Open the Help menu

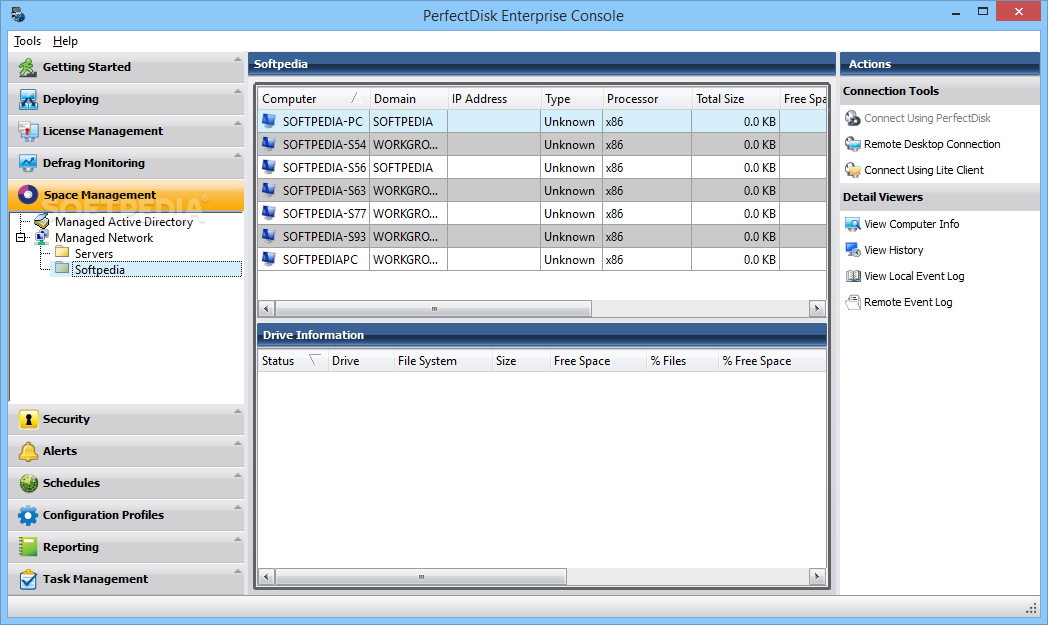66,41
